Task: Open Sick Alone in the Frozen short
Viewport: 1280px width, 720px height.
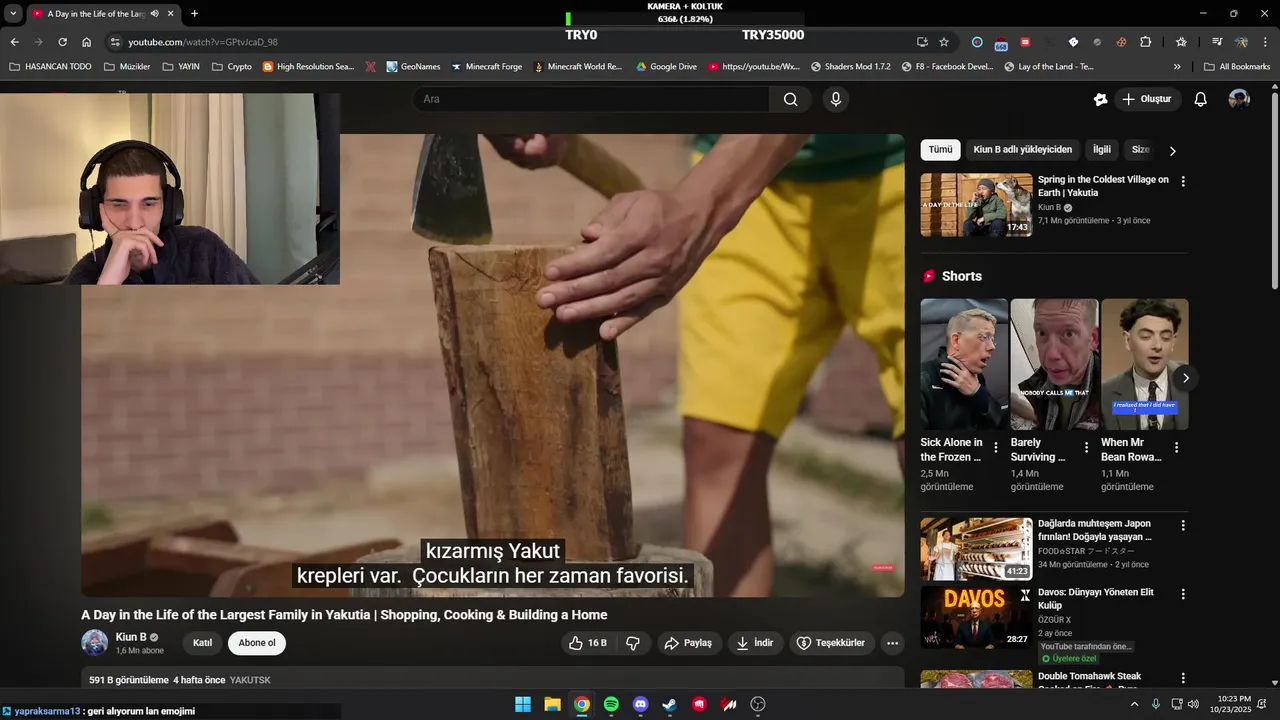Action: click(964, 364)
